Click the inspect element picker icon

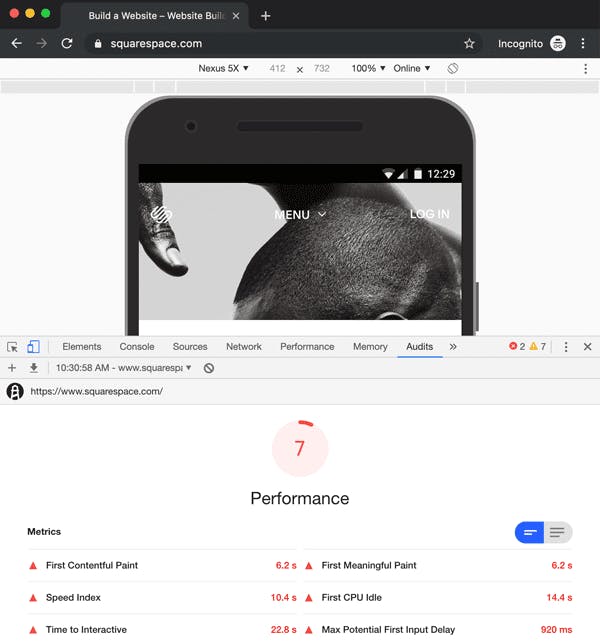(13, 347)
